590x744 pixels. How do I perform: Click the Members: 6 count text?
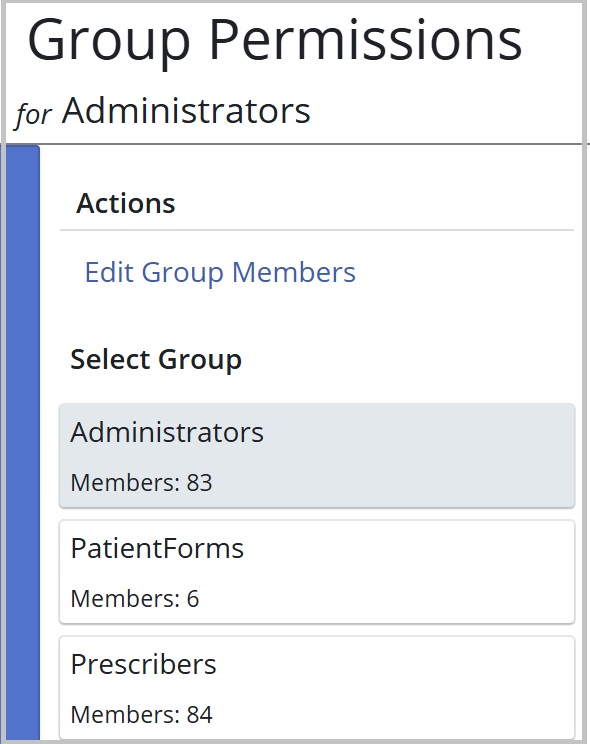[134, 599]
